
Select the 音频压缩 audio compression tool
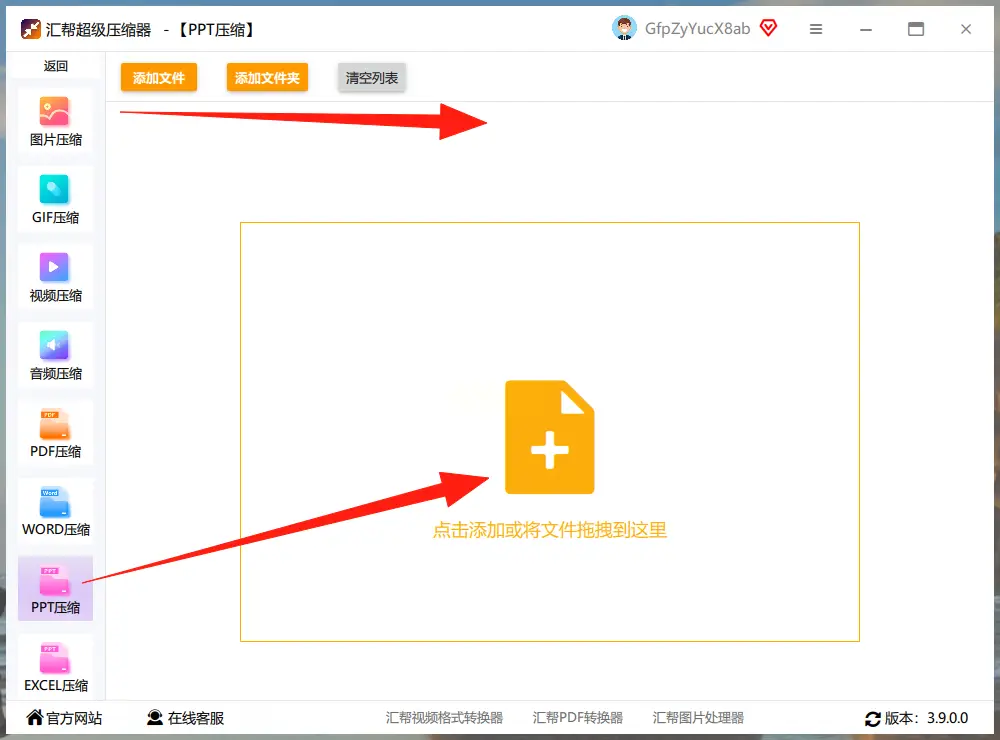(x=55, y=354)
